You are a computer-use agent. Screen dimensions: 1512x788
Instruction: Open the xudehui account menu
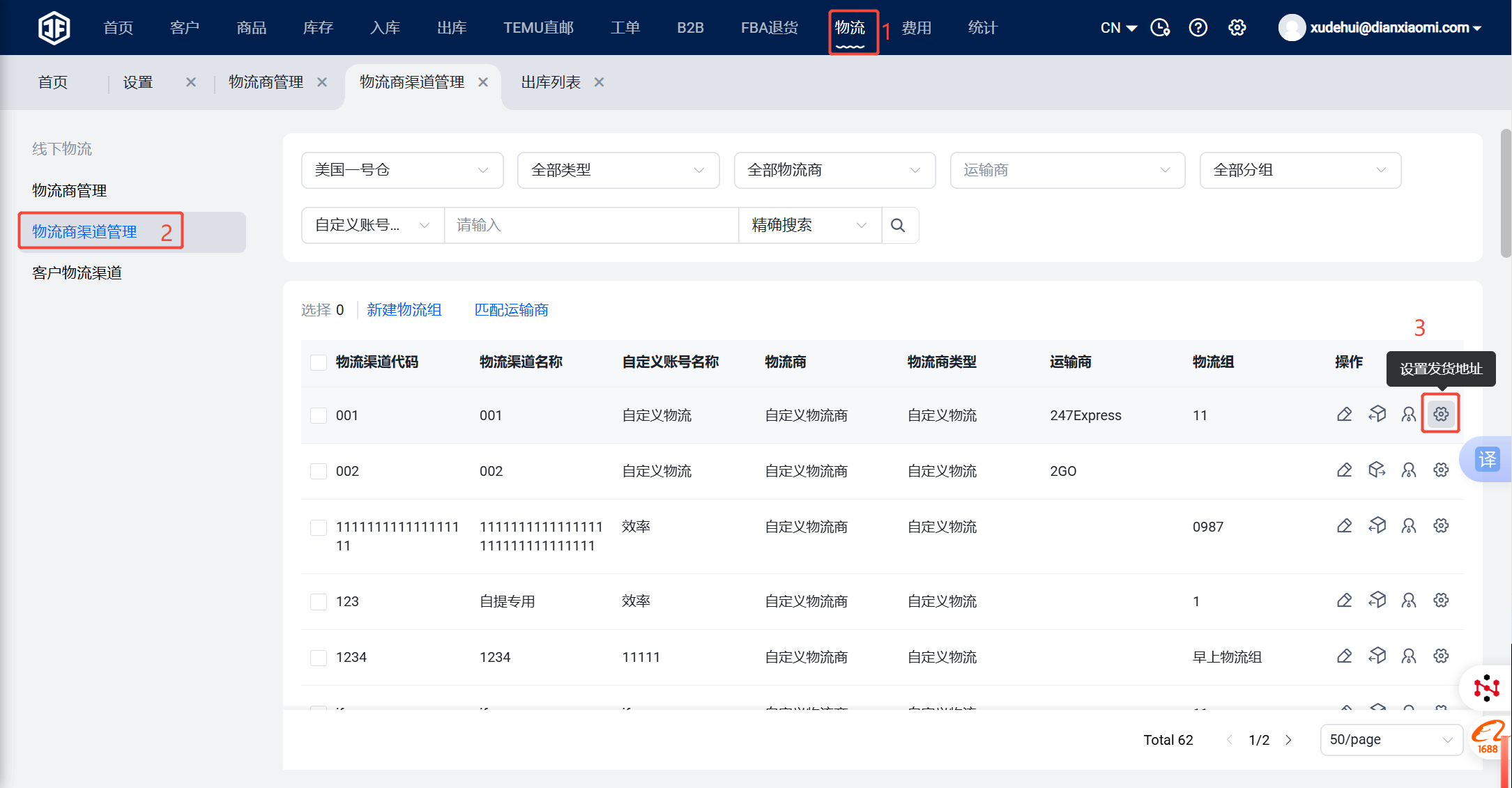(x=1380, y=28)
